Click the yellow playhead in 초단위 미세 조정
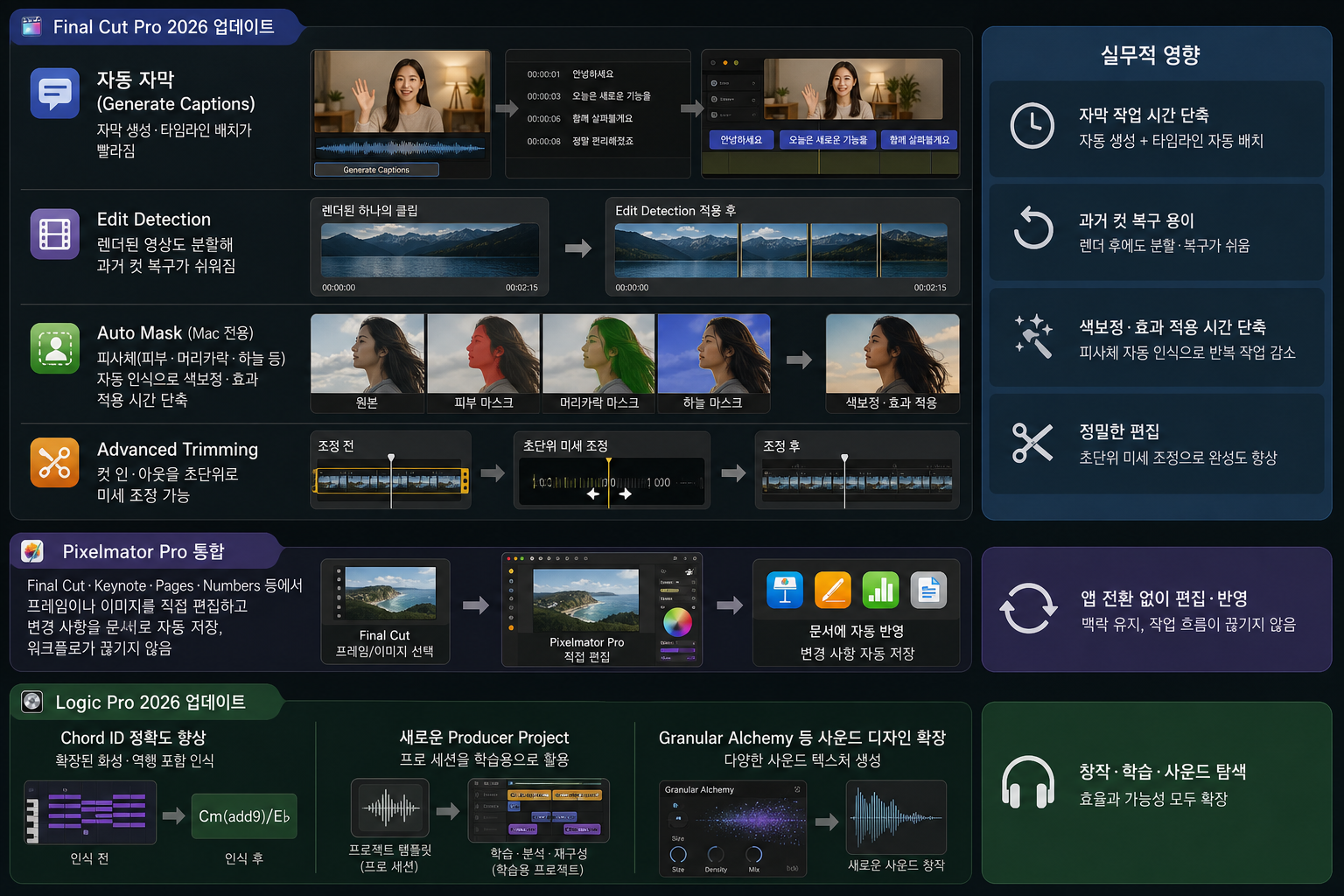 [609, 481]
